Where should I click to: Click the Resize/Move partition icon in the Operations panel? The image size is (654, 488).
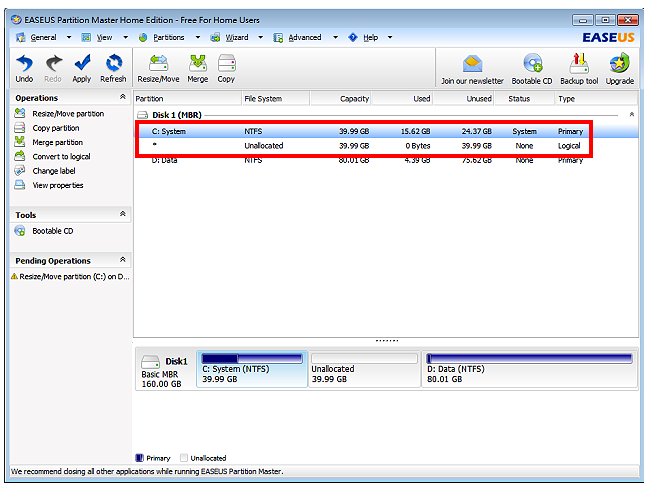[x=20, y=113]
